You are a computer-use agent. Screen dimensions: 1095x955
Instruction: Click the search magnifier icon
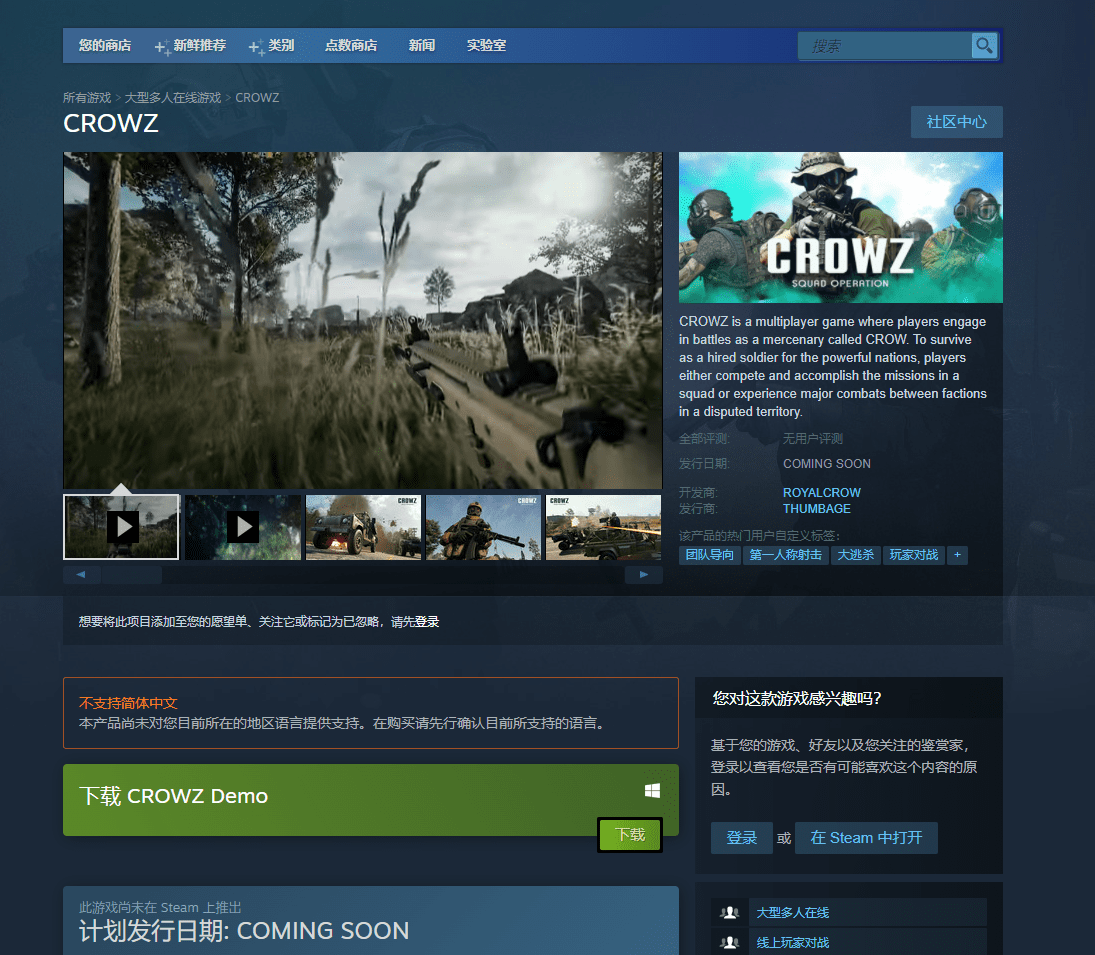click(x=984, y=46)
